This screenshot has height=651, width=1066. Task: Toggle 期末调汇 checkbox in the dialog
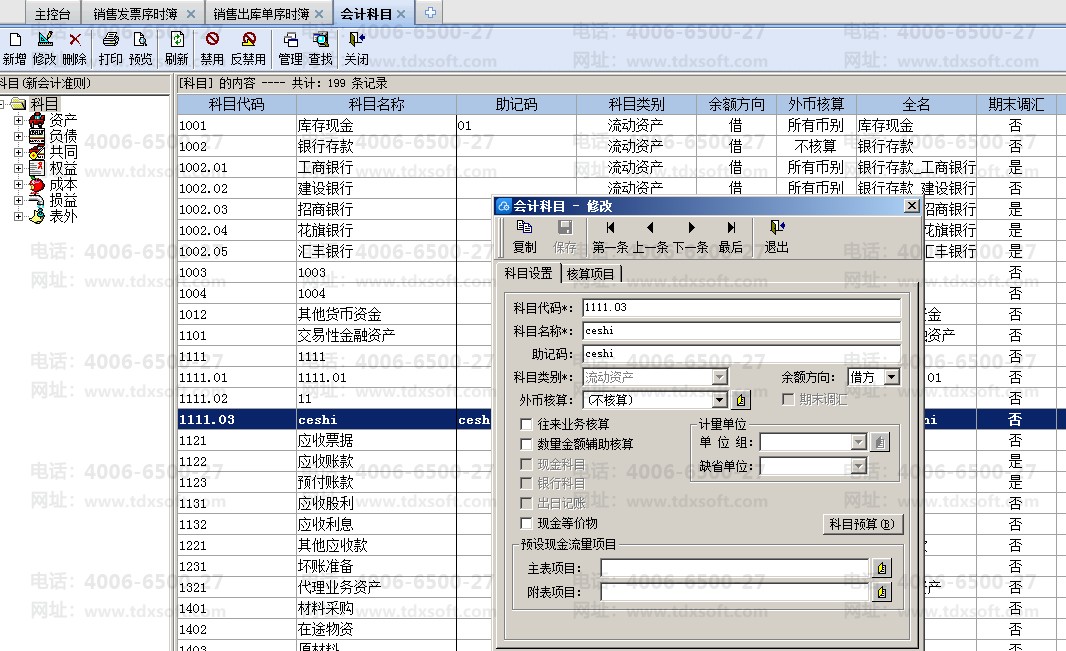coord(788,399)
